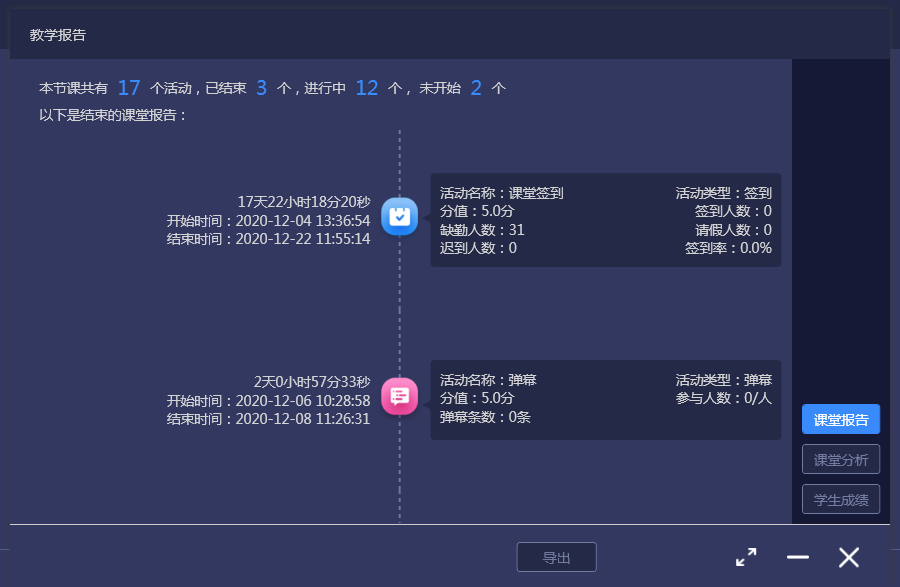Click the not-started activities count 2
The height and width of the screenshot is (587, 900).
[x=476, y=88]
